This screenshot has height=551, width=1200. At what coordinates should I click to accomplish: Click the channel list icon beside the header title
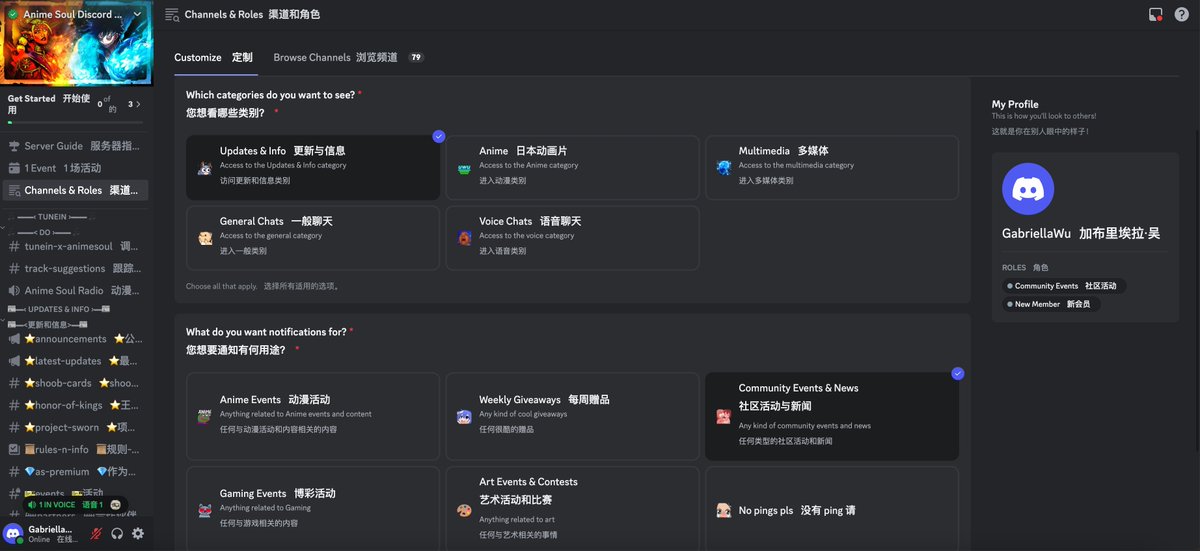click(172, 15)
